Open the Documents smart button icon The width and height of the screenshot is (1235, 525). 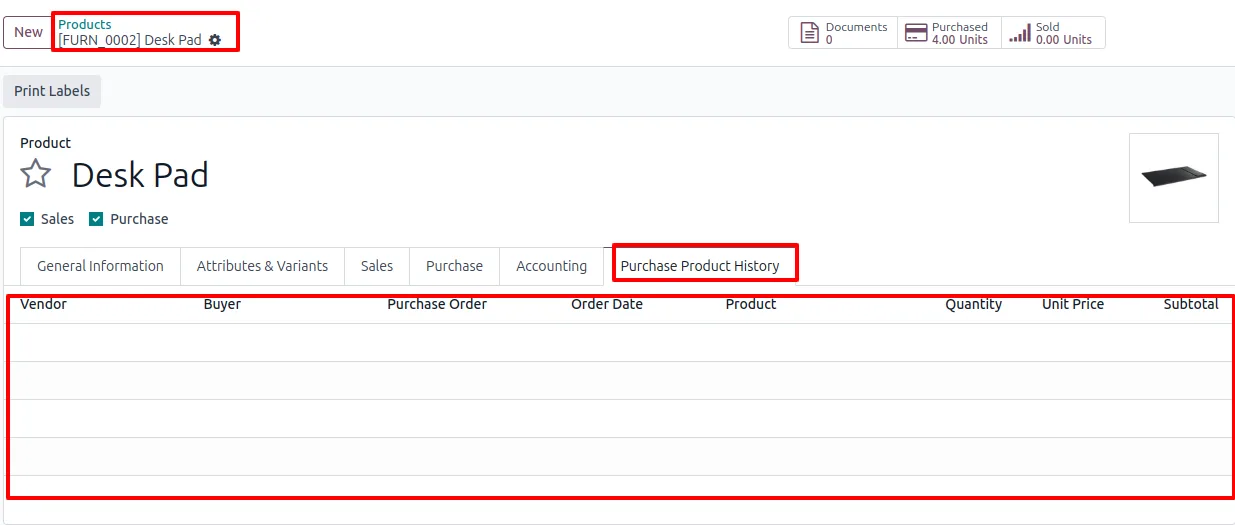click(x=810, y=33)
